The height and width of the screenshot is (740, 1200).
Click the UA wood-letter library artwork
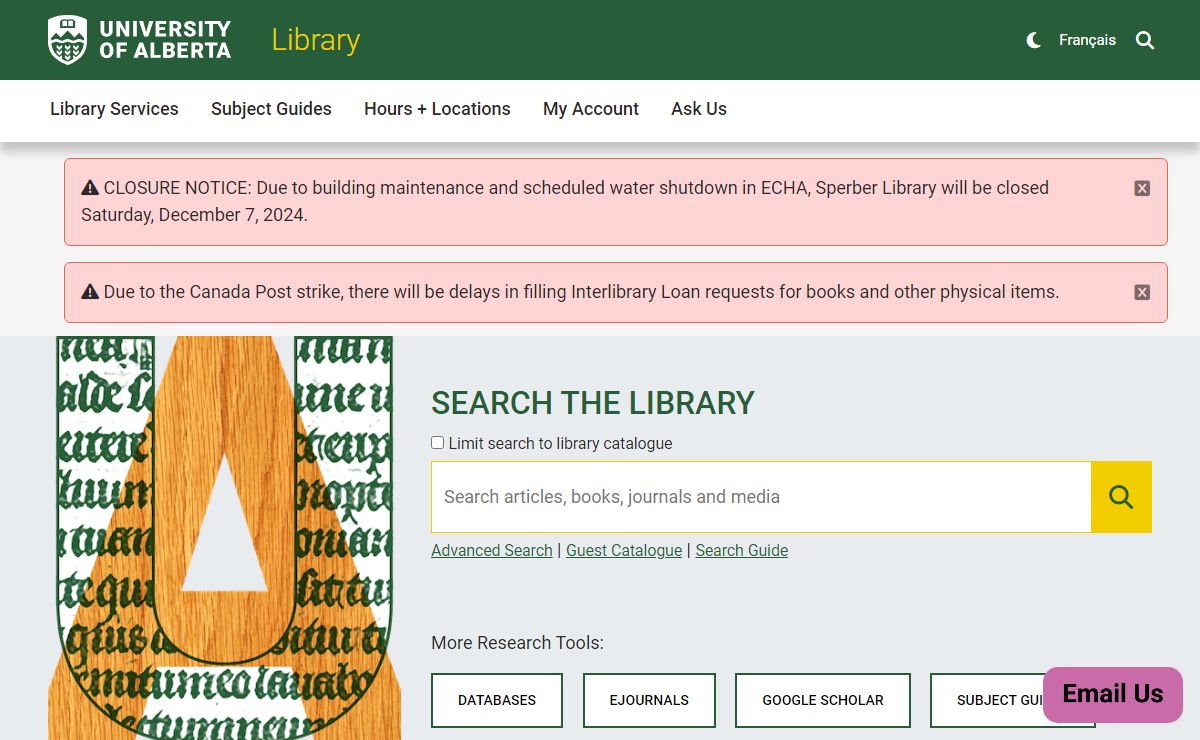[x=224, y=538]
